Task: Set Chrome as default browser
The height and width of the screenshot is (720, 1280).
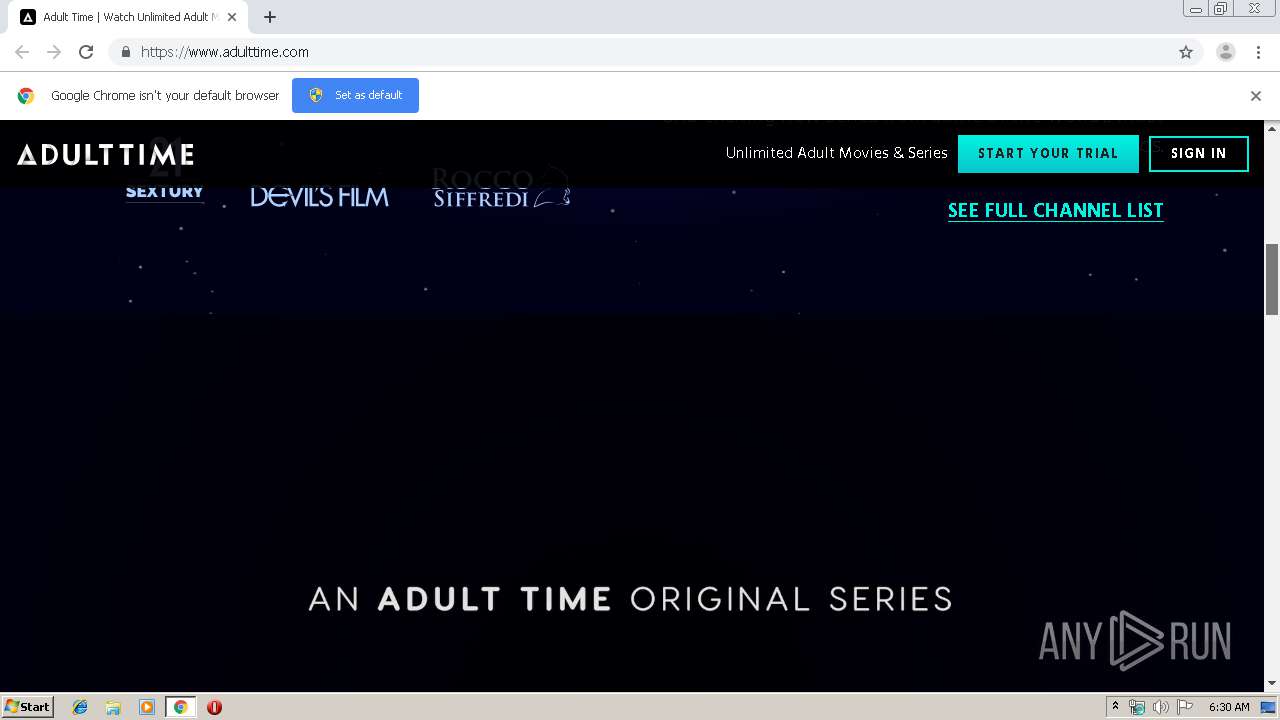Action: pyautogui.click(x=355, y=95)
